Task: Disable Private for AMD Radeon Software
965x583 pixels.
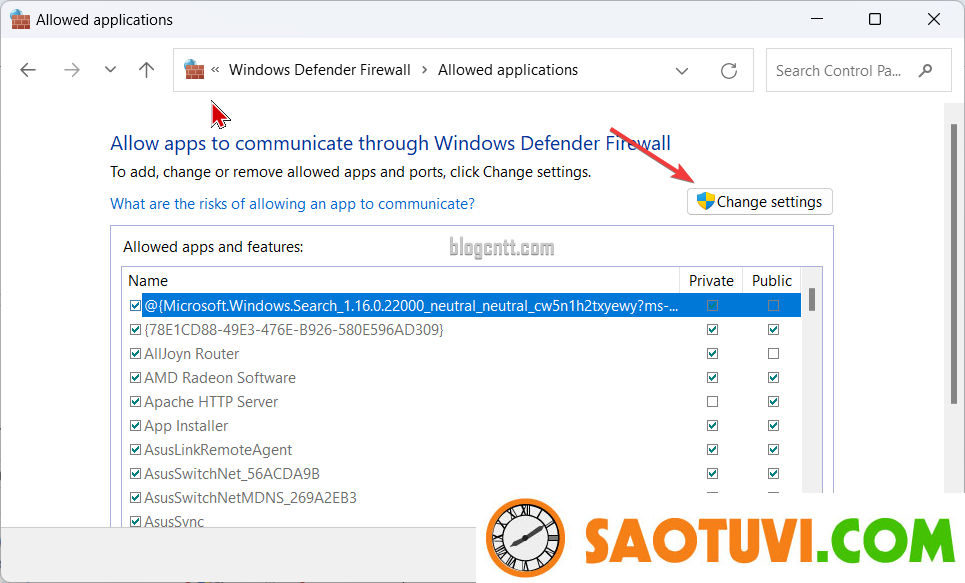Action: point(713,377)
